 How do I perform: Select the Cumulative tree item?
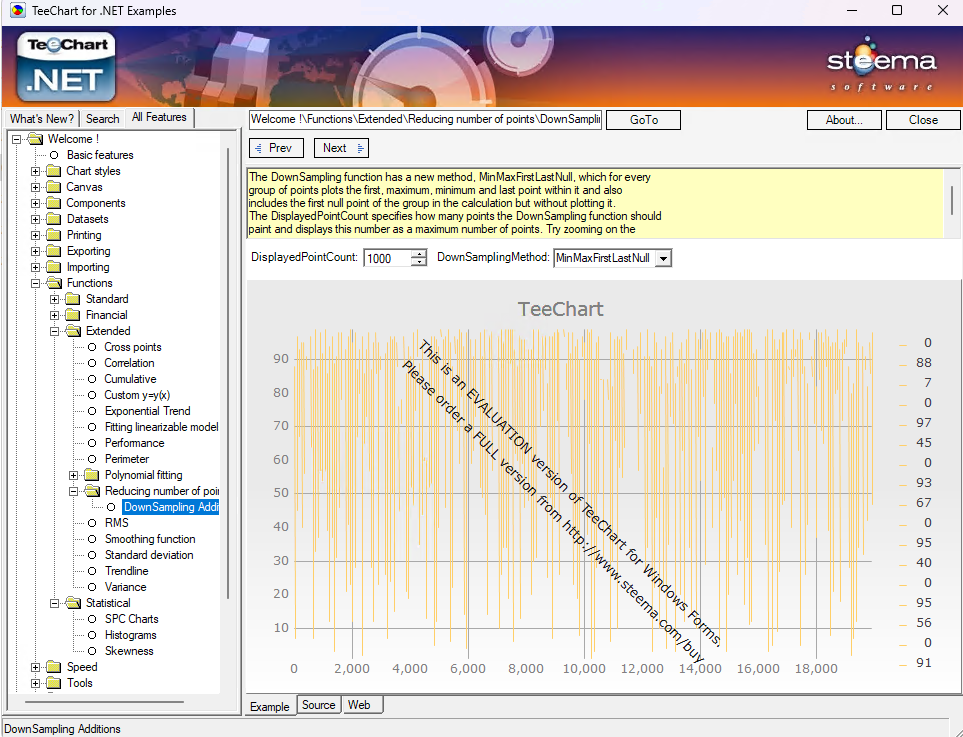[x=130, y=379]
